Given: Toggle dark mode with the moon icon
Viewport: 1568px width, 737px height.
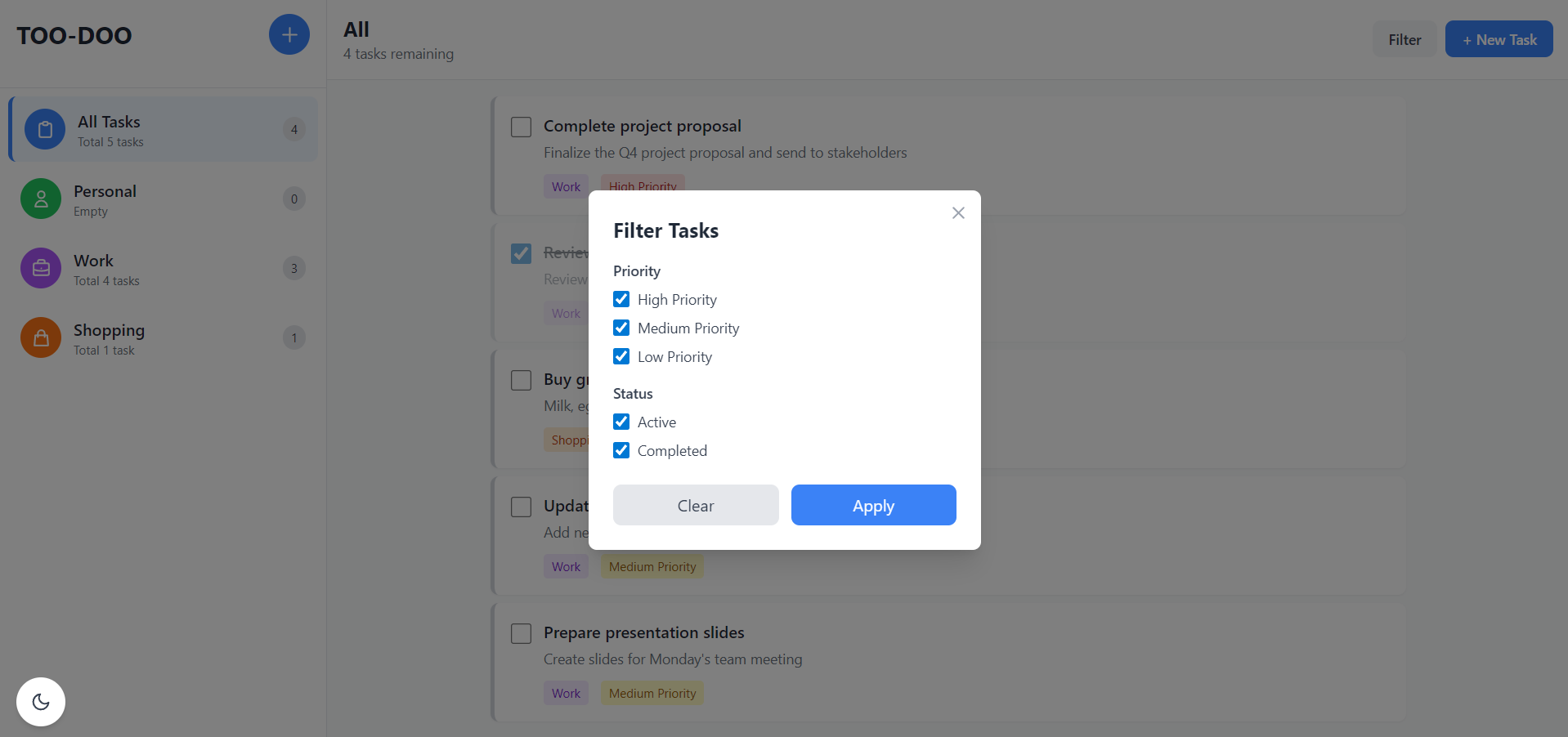Looking at the screenshot, I should click(x=41, y=702).
